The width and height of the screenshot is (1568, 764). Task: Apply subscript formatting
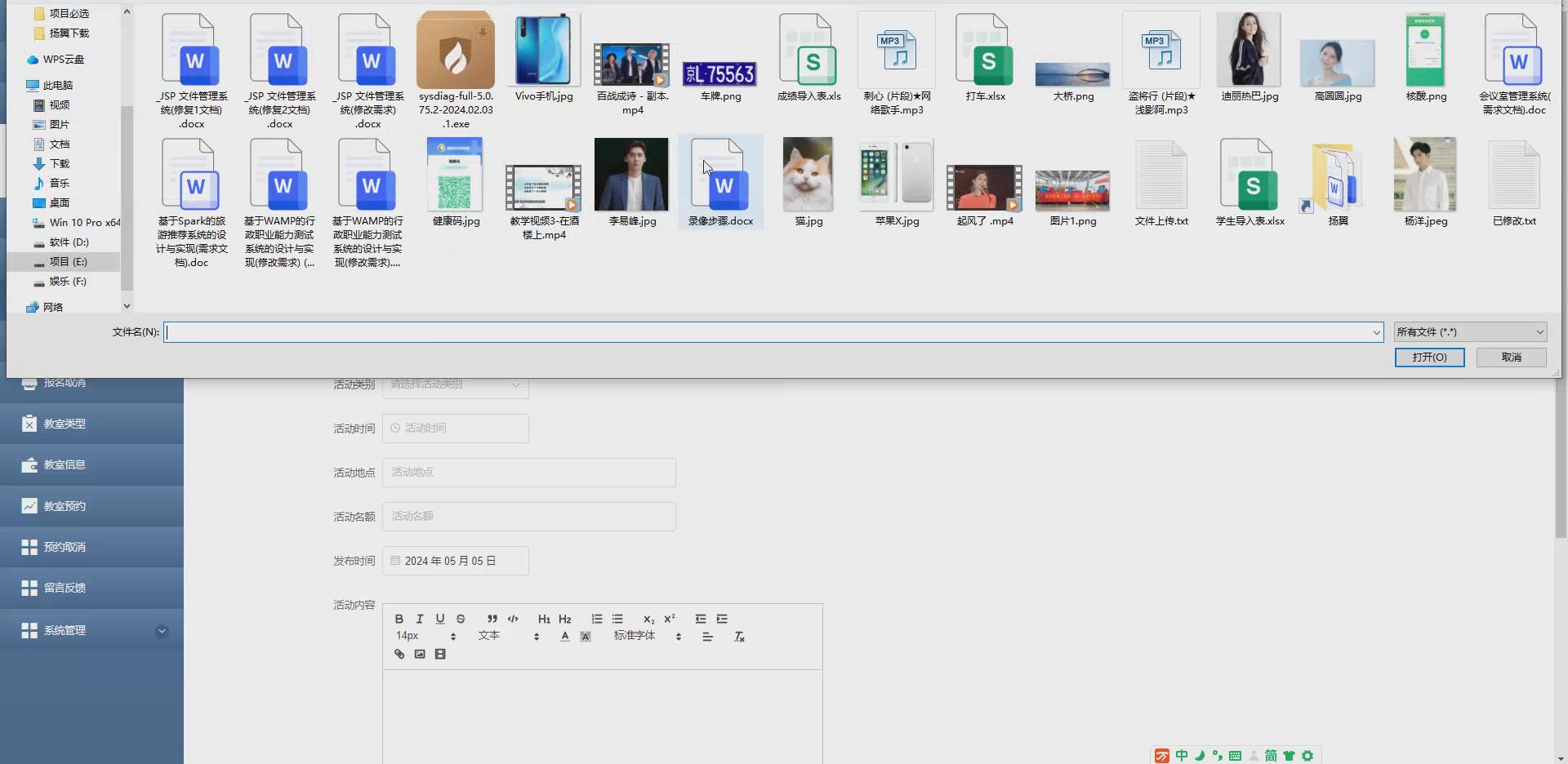pyautogui.click(x=648, y=619)
